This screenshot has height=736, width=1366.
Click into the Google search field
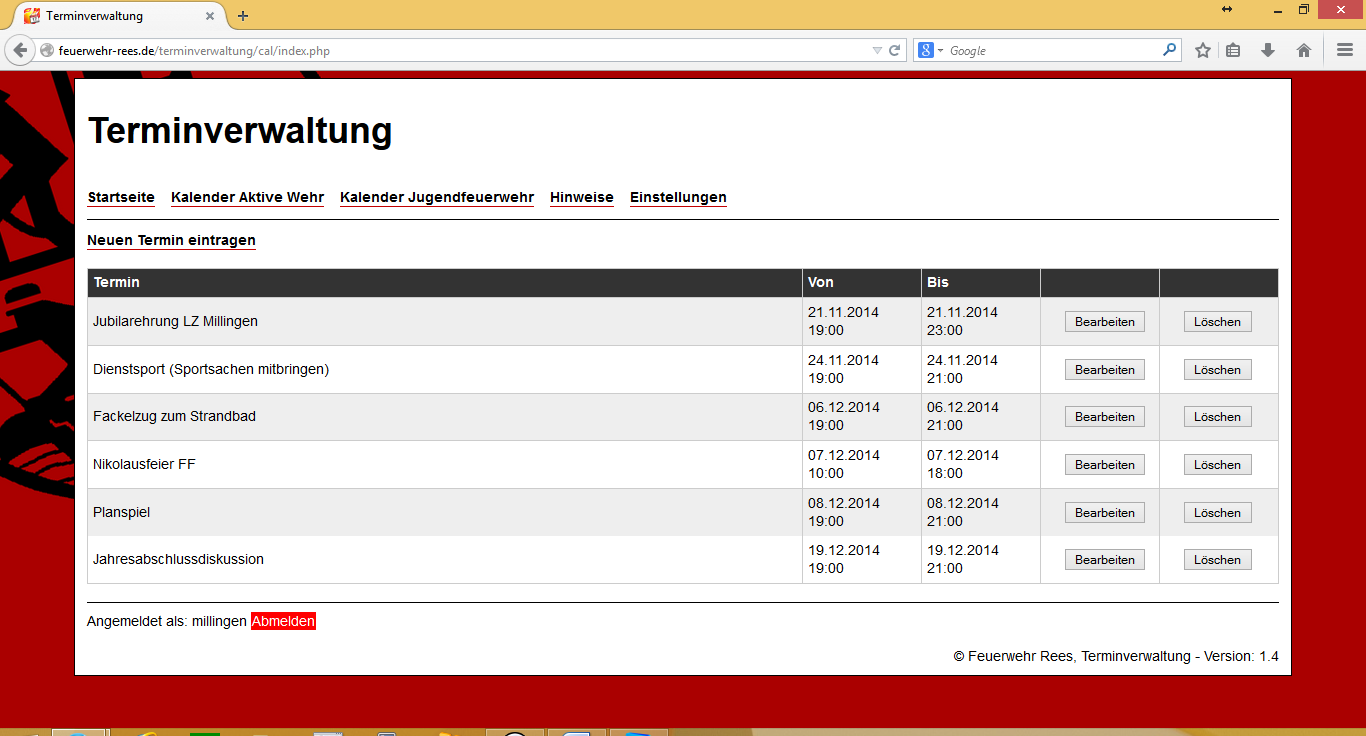coord(1050,50)
